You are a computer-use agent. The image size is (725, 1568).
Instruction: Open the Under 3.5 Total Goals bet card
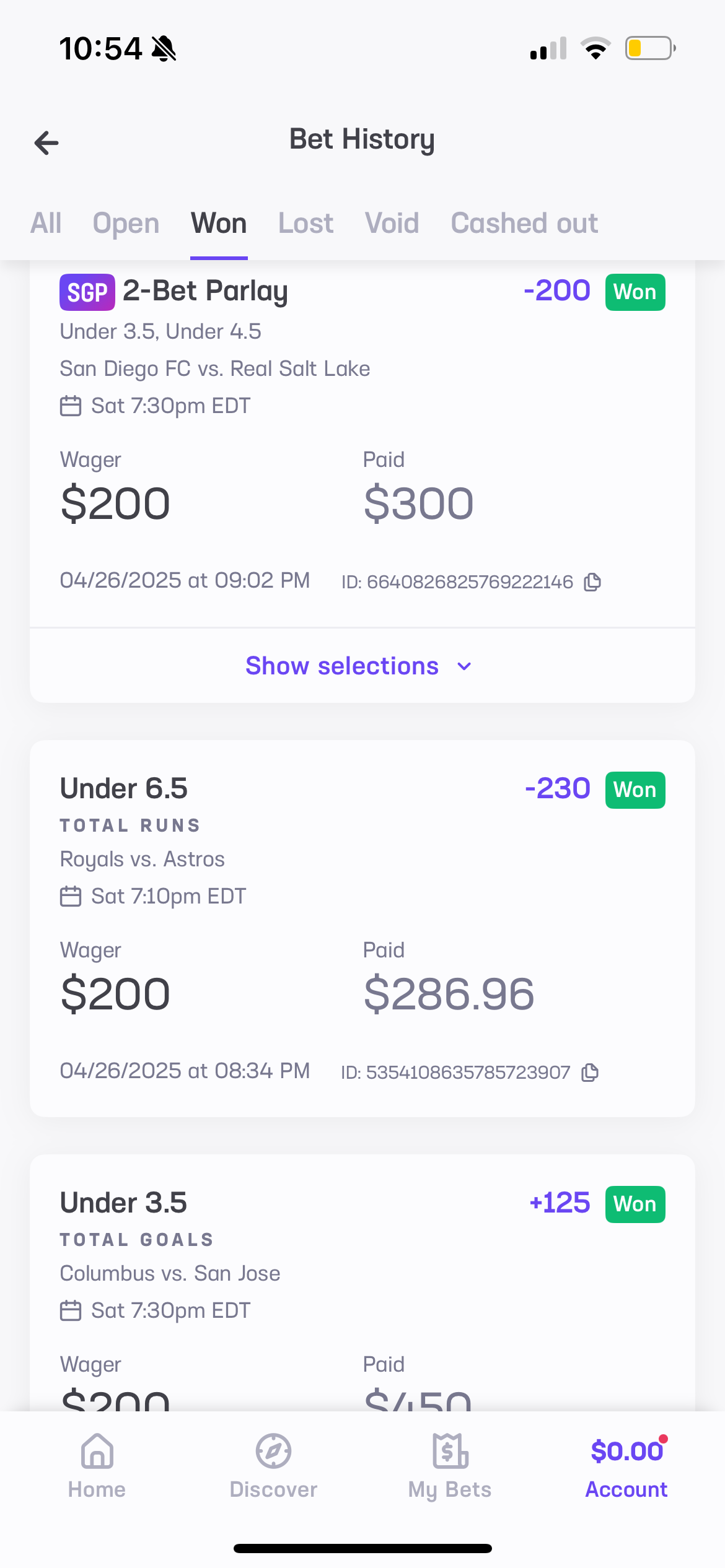(248, 1270)
